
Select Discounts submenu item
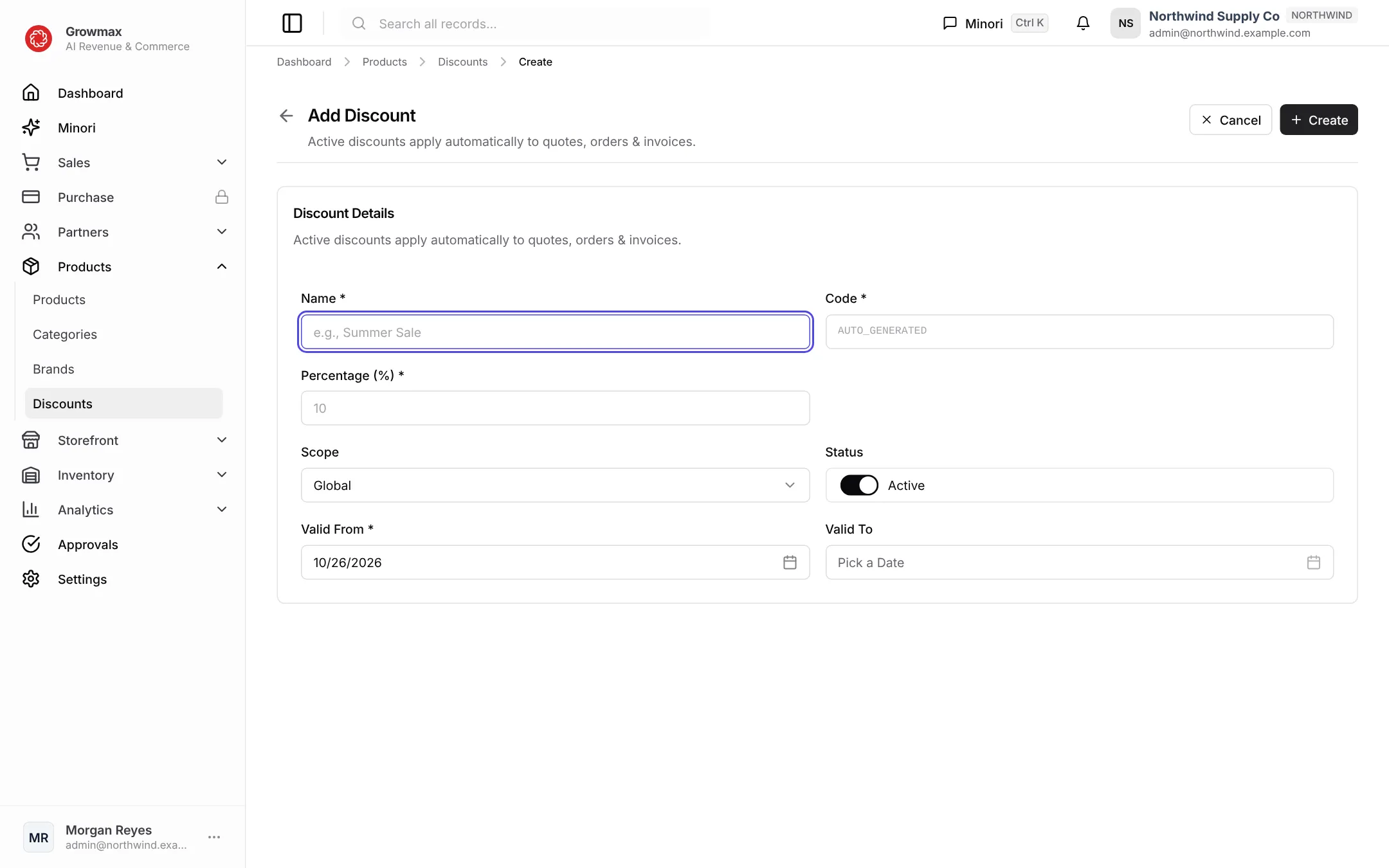pos(123,403)
